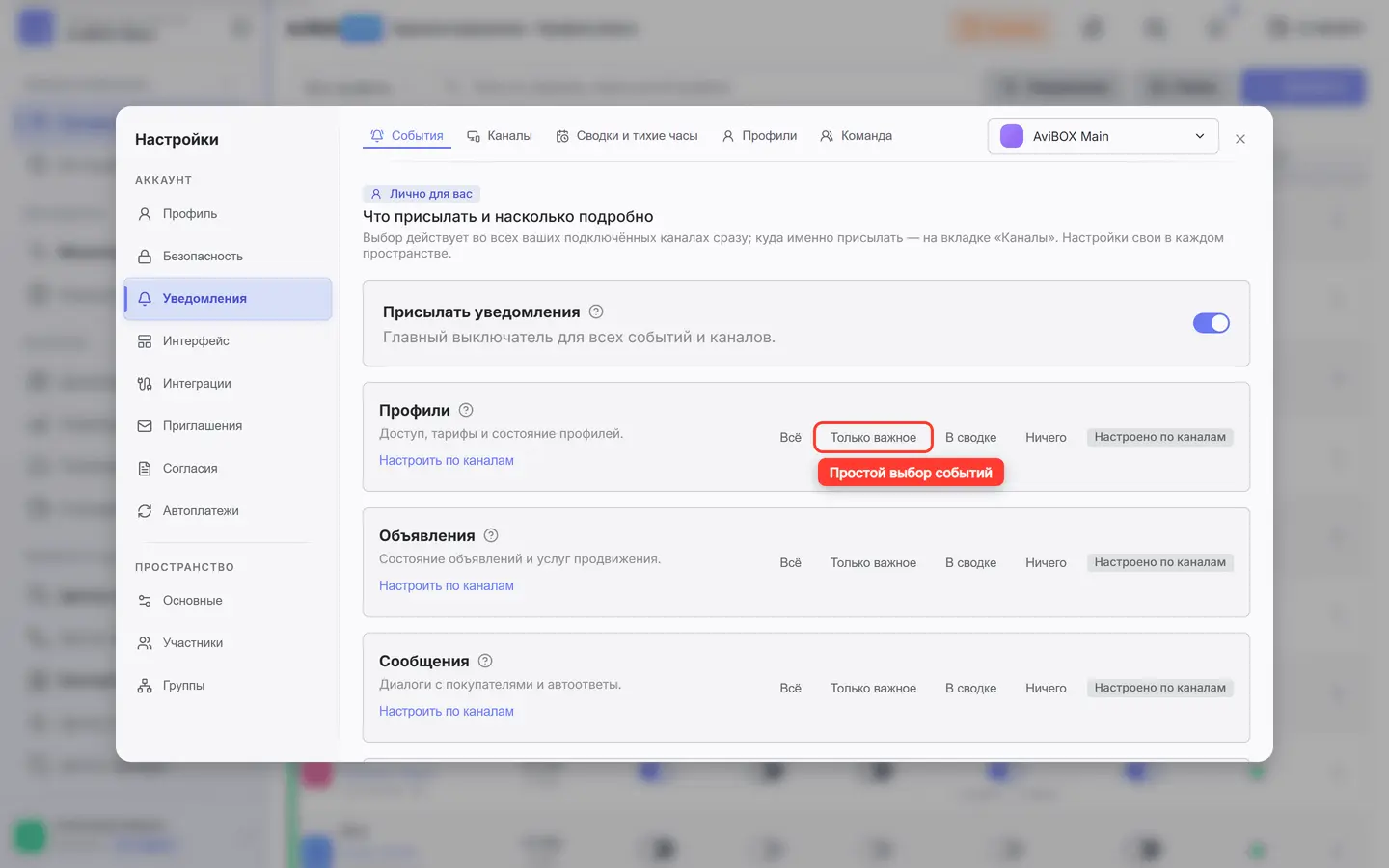Click the Группы hierarchy icon
1389x868 pixels.
tap(145, 686)
